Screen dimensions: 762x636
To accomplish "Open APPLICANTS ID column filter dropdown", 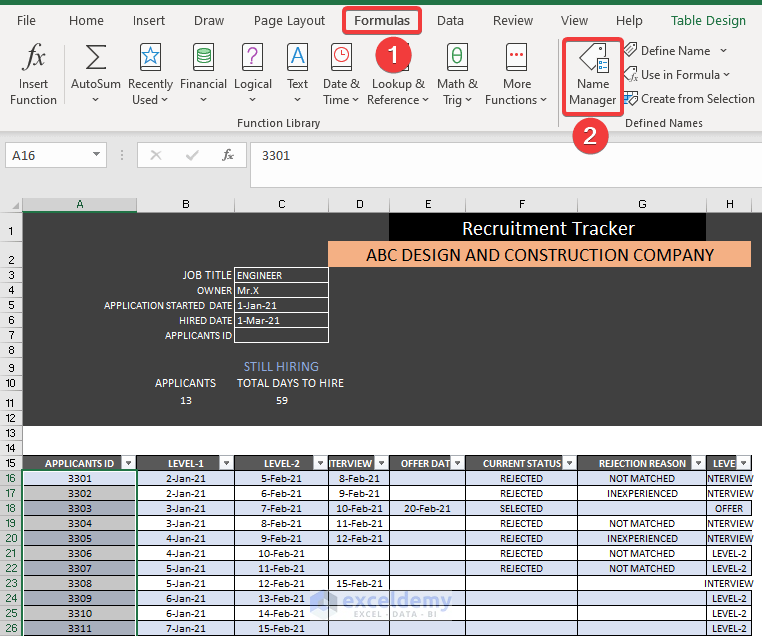I will 127,463.
